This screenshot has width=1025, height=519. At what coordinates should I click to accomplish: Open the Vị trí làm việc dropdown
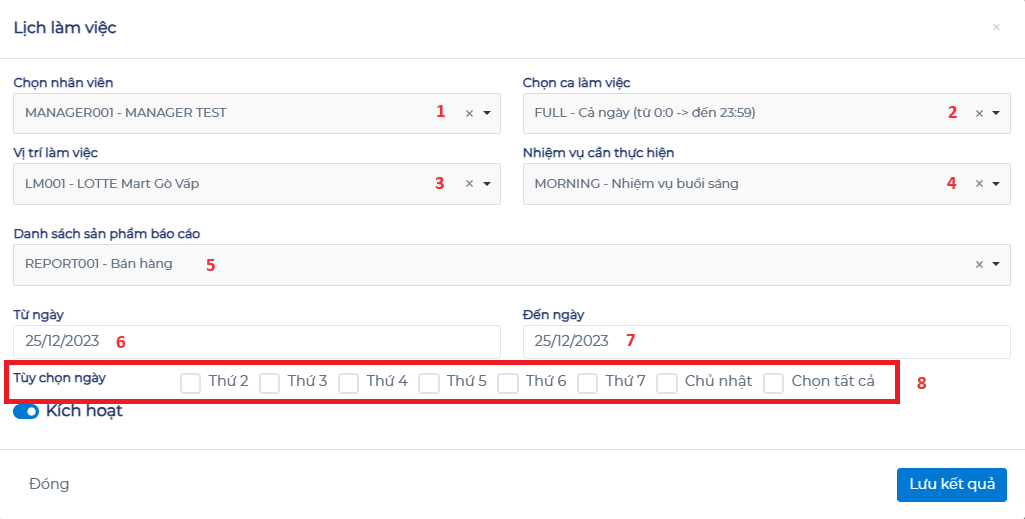point(487,184)
